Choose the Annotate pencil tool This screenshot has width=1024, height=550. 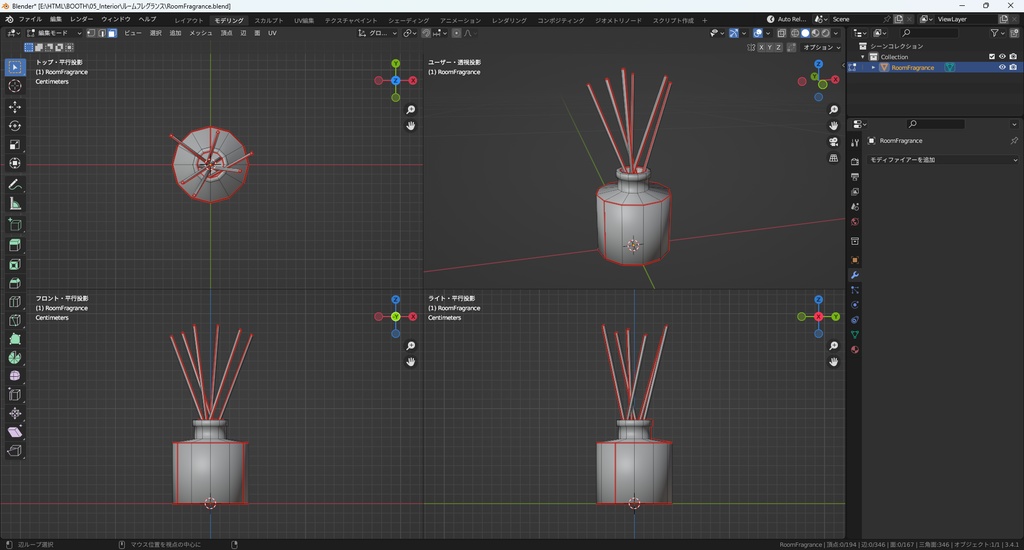[15, 184]
